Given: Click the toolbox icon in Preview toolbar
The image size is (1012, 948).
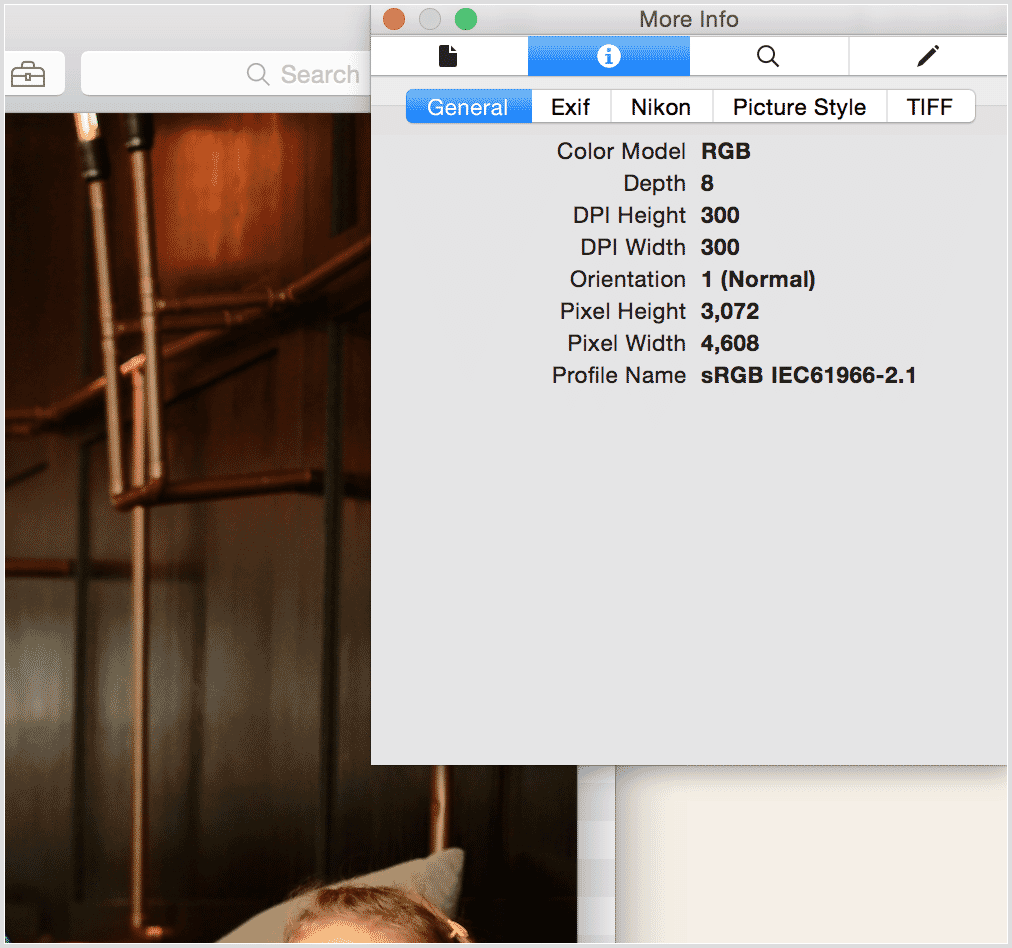Looking at the screenshot, I should coord(28,74).
